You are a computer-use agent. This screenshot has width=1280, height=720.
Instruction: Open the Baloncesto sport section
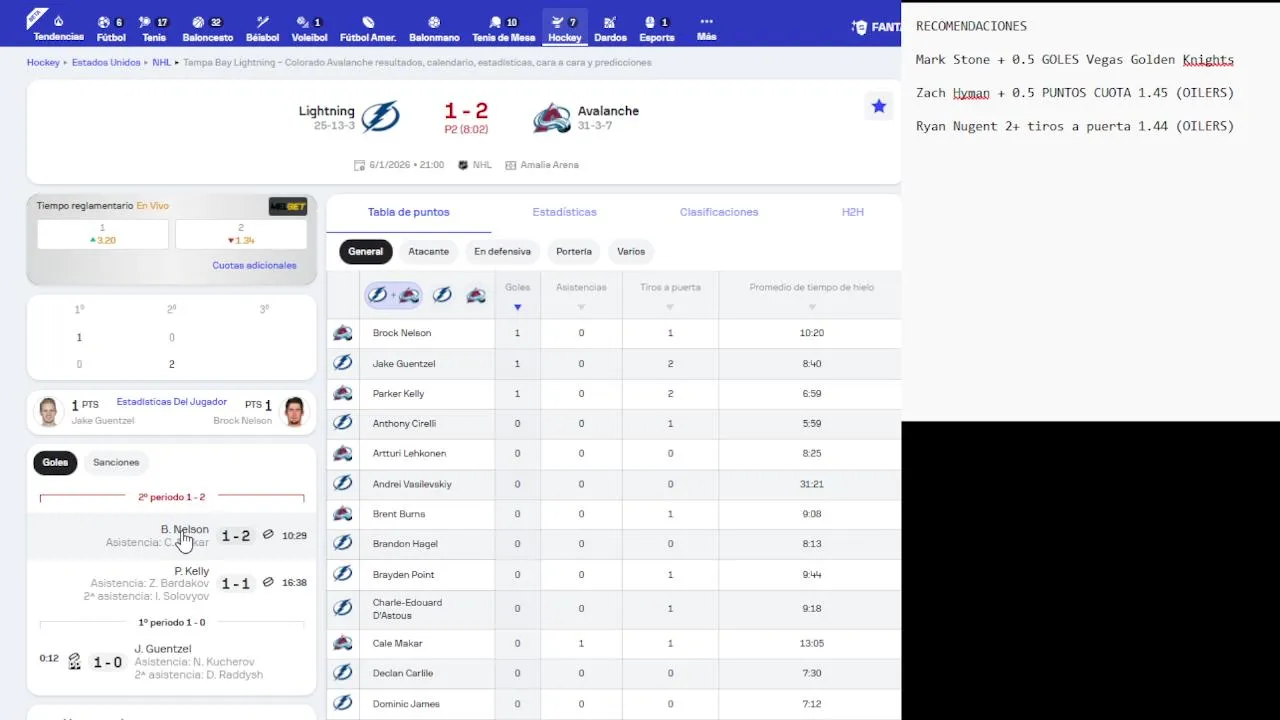pos(208,28)
